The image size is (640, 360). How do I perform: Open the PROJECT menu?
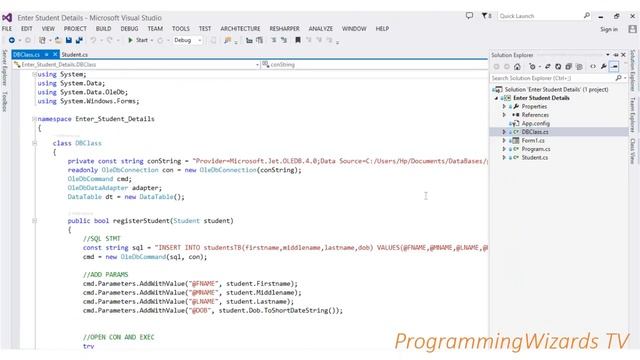tap(75, 29)
